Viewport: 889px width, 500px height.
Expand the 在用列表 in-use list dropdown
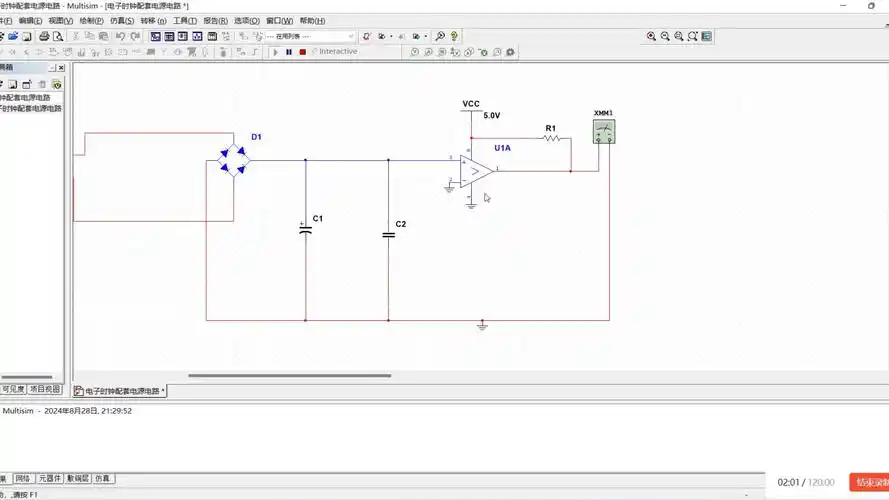350,36
